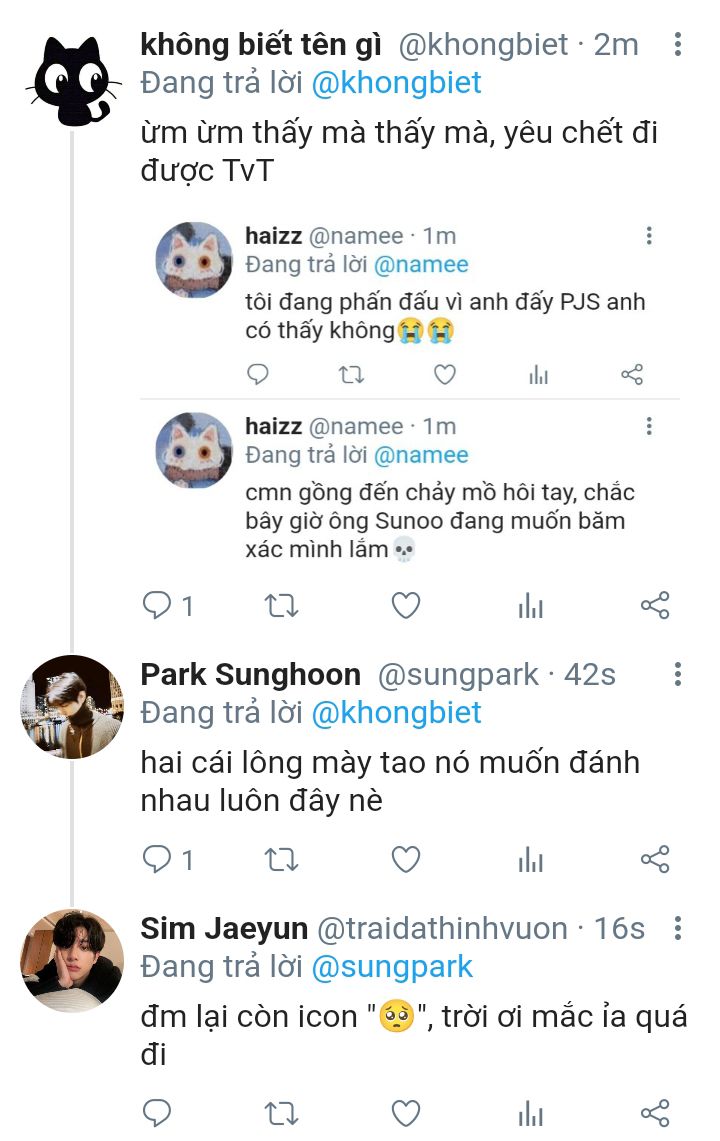Retweet Park Sunghoon's tweet
The image size is (720, 1141).
coord(282,859)
